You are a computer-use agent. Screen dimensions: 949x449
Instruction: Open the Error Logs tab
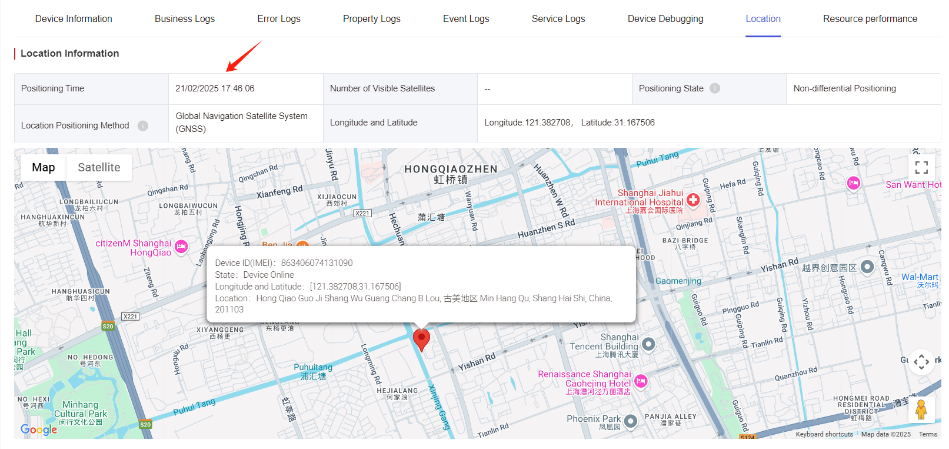coord(279,19)
